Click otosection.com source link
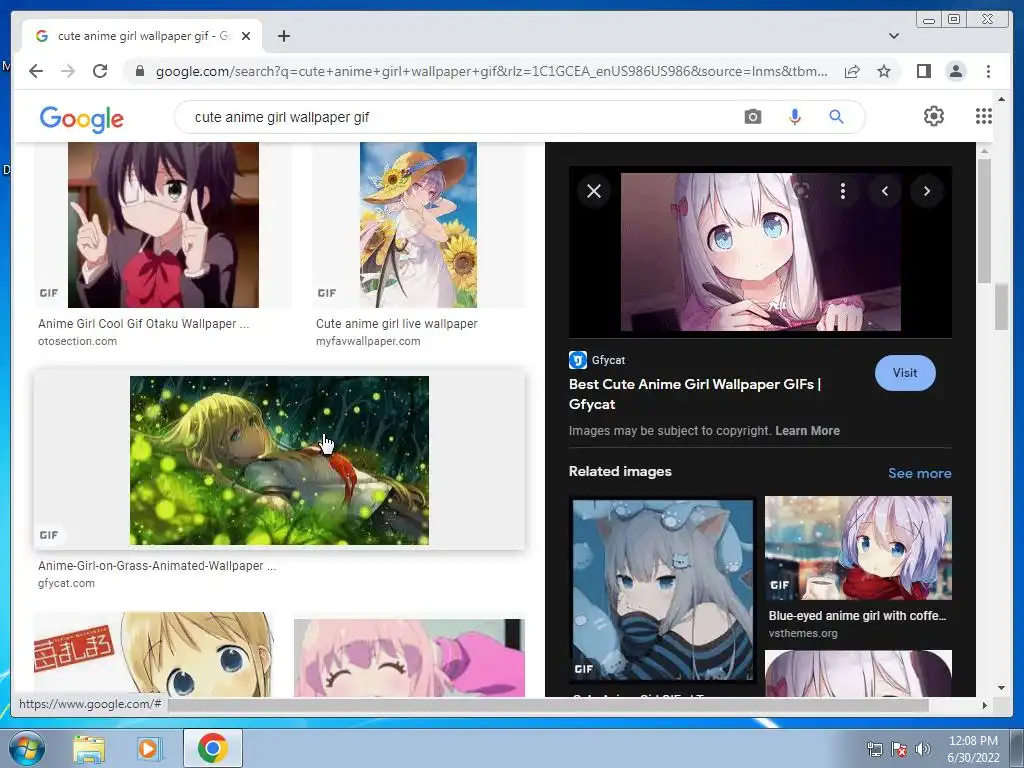The height and width of the screenshot is (768, 1024). click(x=77, y=341)
